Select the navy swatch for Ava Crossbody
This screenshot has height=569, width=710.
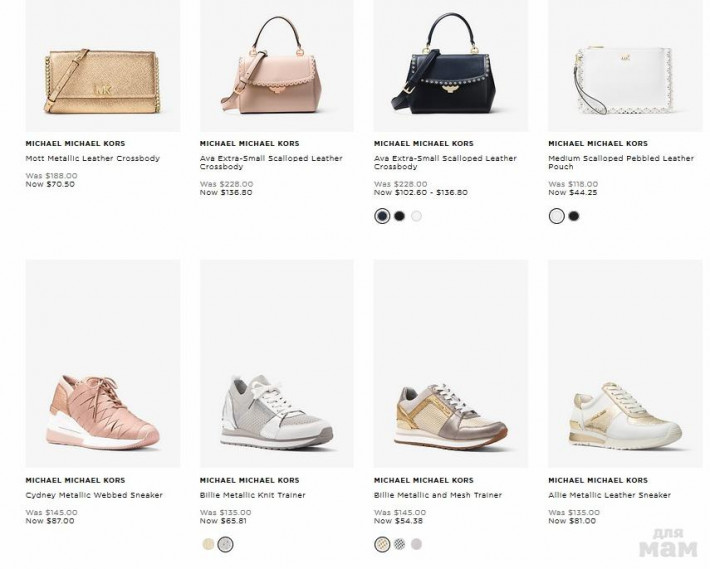tap(382, 215)
